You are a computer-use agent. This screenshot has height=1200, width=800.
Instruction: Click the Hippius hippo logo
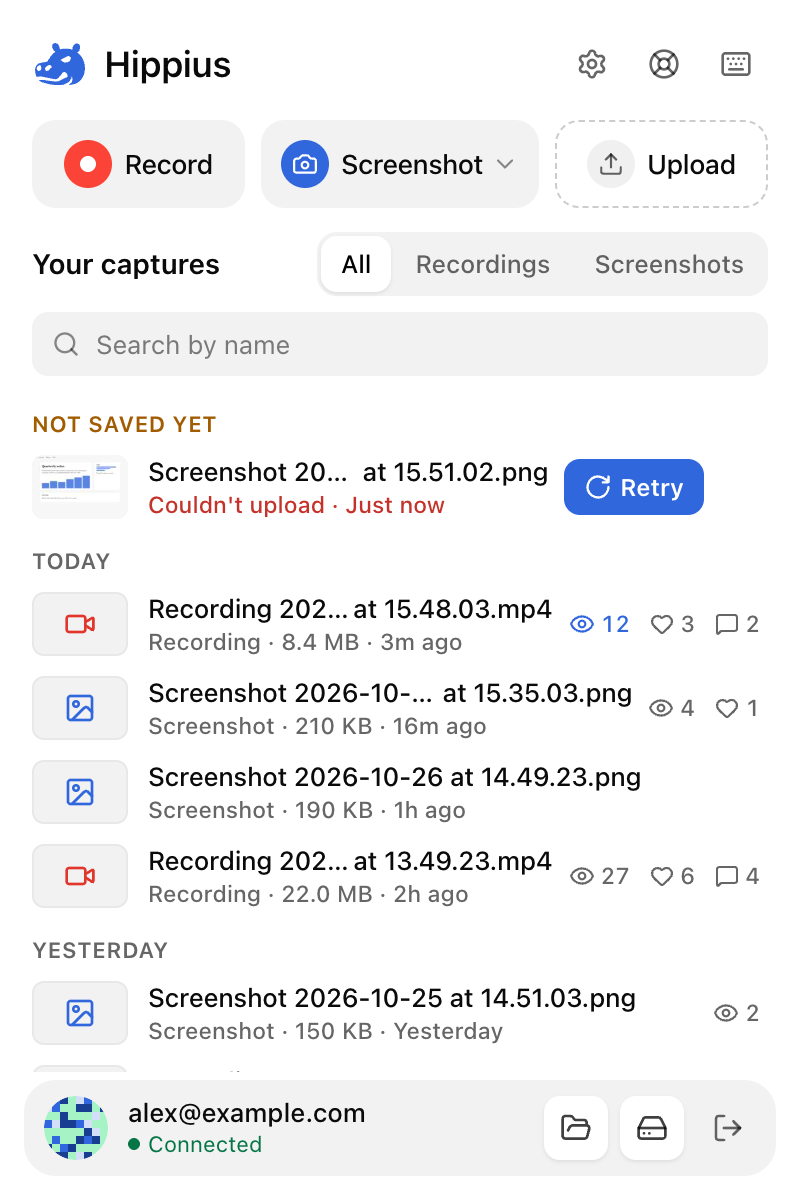60,65
